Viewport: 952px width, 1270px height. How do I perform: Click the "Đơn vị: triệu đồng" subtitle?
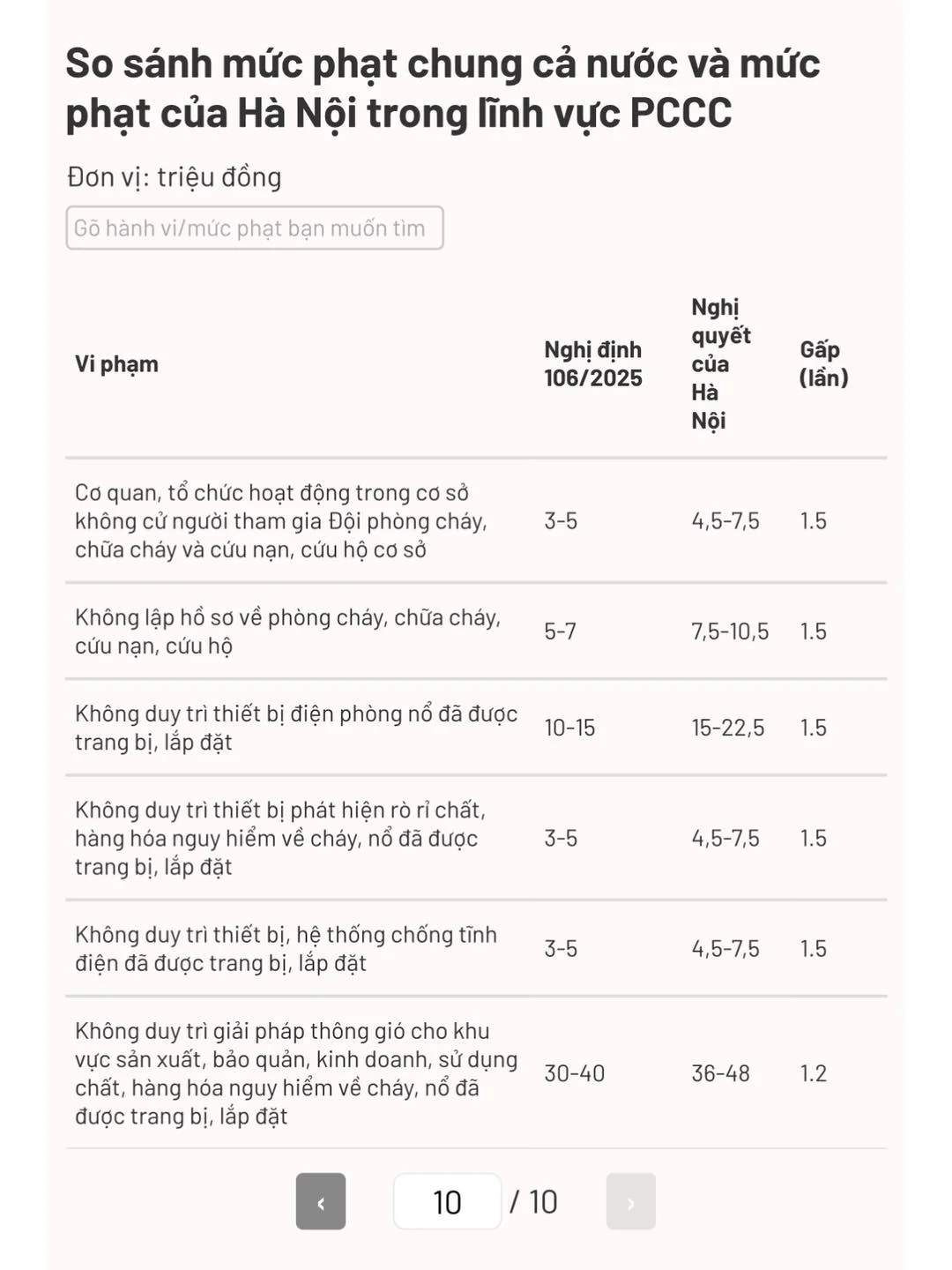point(175,177)
